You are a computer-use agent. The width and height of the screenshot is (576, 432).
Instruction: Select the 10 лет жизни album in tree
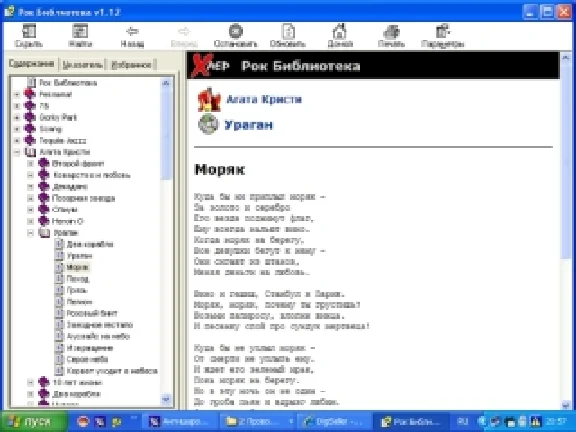[77, 382]
